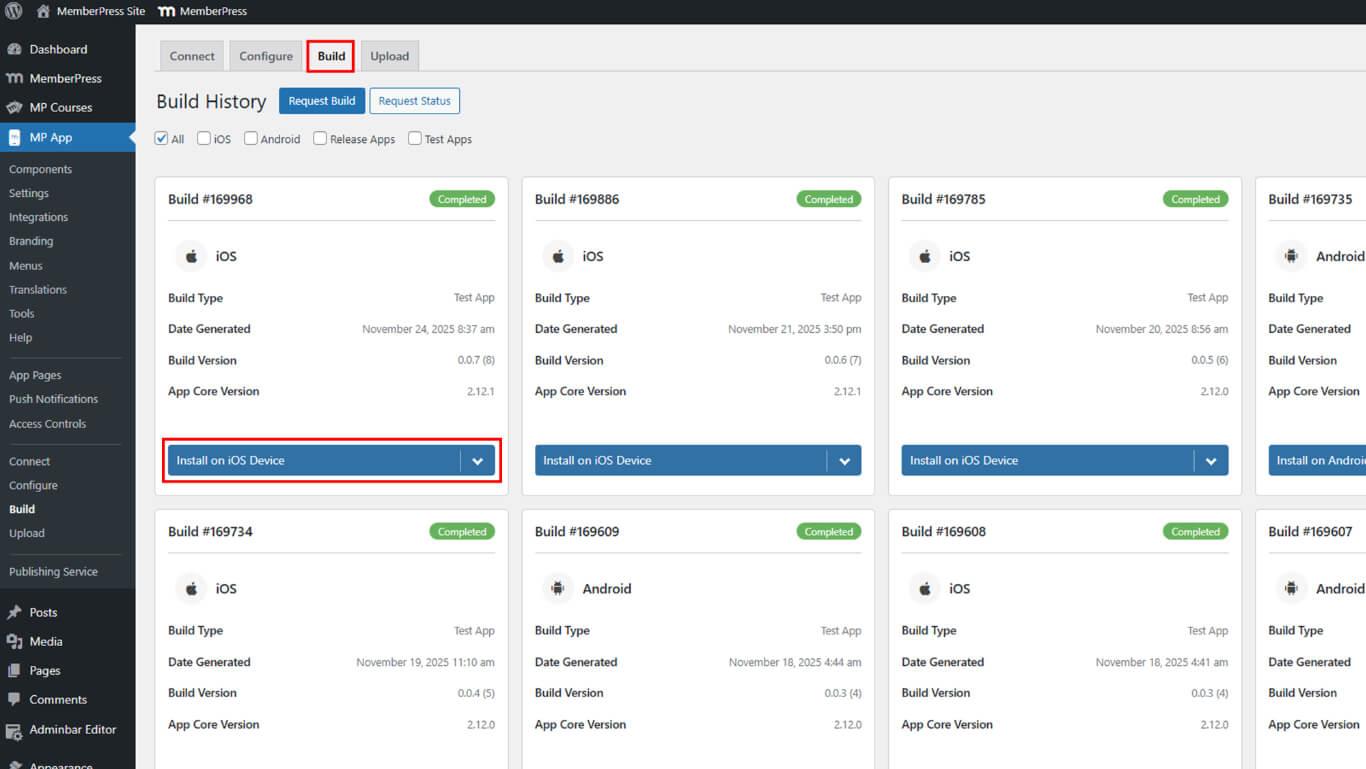1366x769 pixels.
Task: Enable the iOS filter checkbox
Action: pyautogui.click(x=204, y=139)
